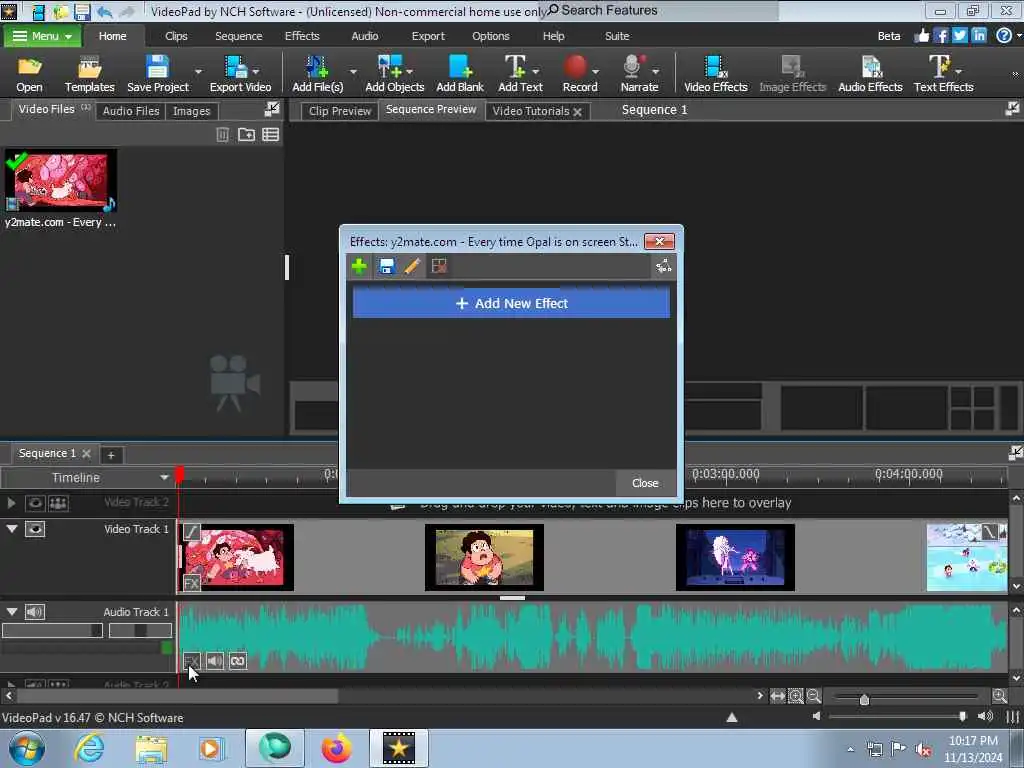The width and height of the screenshot is (1024, 768).
Task: Expand the Add File(s) dropdown arrow
Action: pos(353,71)
